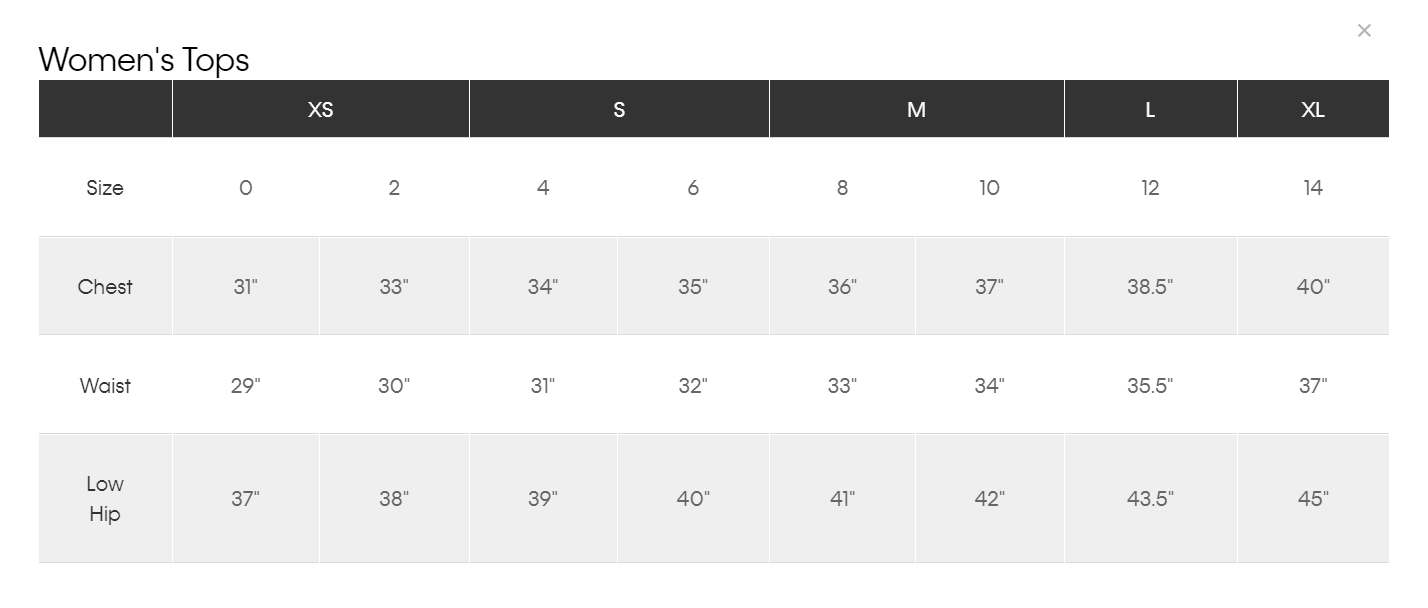Image resolution: width=1428 pixels, height=608 pixels.
Task: Select the XL size column header
Action: click(x=1313, y=109)
